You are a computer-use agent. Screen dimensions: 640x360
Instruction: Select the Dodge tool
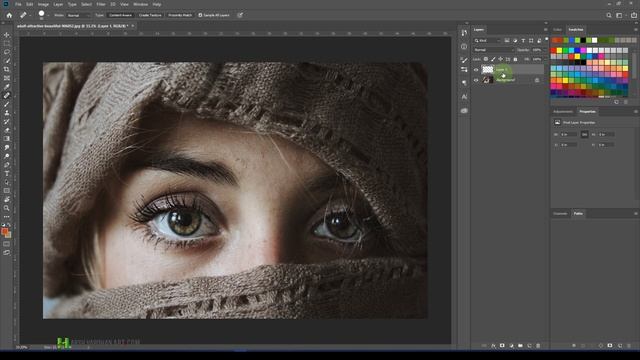click(7, 156)
